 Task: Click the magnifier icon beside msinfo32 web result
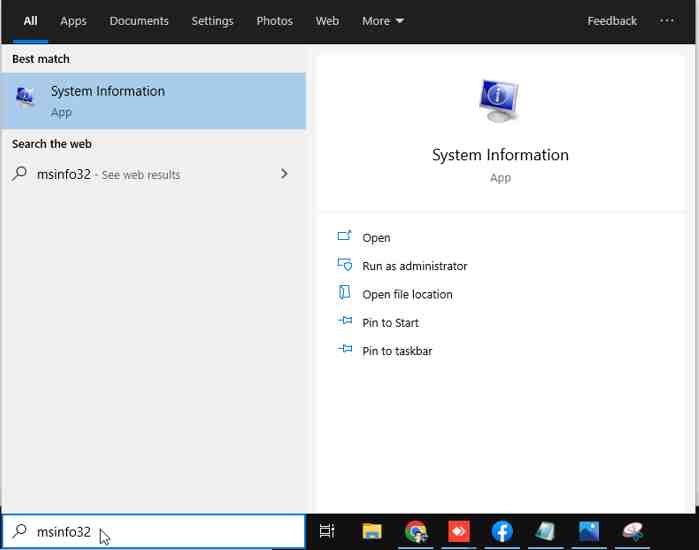click(19, 173)
